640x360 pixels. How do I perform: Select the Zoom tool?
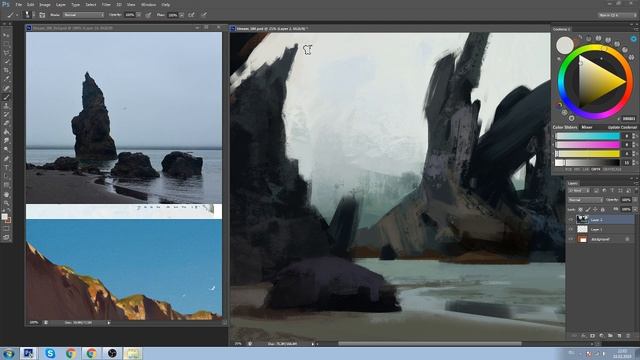(6, 203)
